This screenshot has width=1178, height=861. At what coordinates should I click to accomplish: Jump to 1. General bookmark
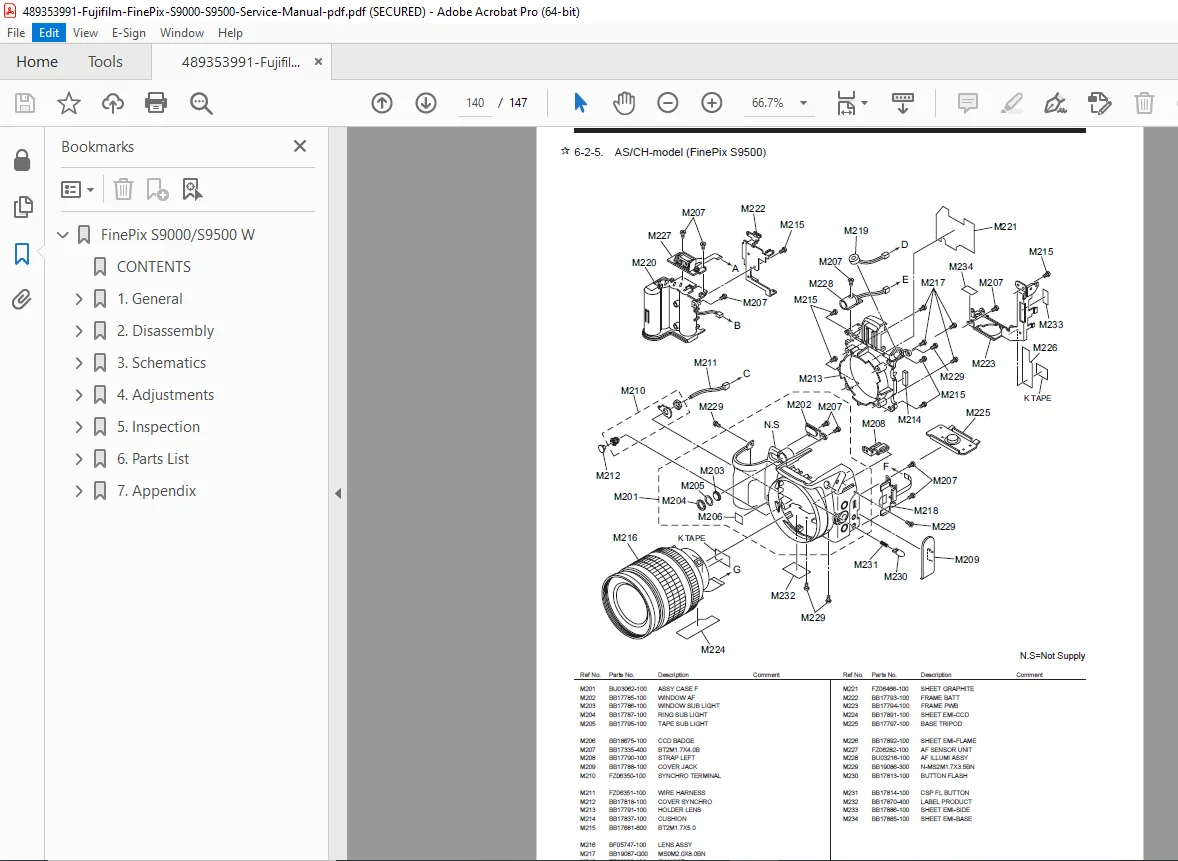[x=150, y=299]
